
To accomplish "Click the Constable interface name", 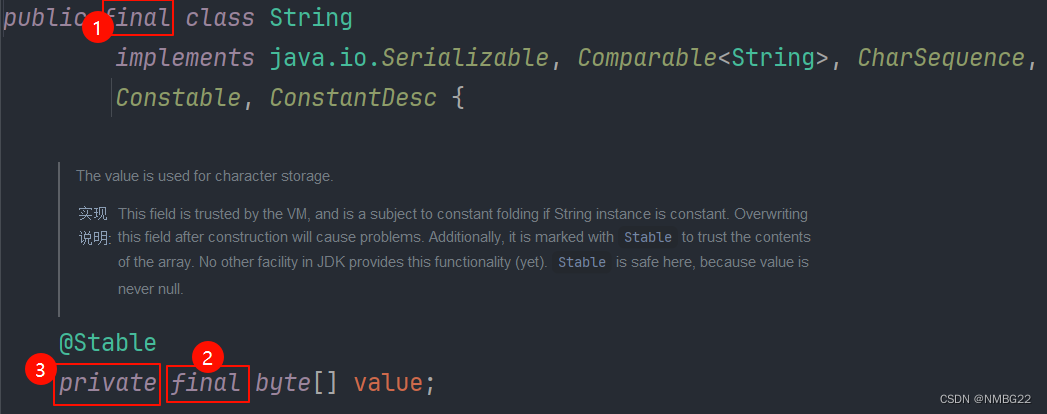I will click(178, 98).
